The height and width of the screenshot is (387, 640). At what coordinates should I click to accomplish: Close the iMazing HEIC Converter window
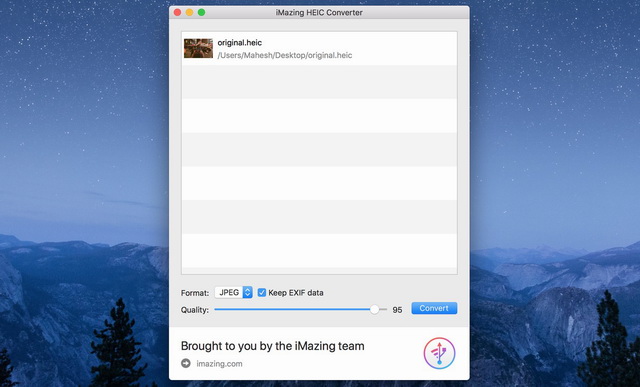pyautogui.click(x=178, y=12)
